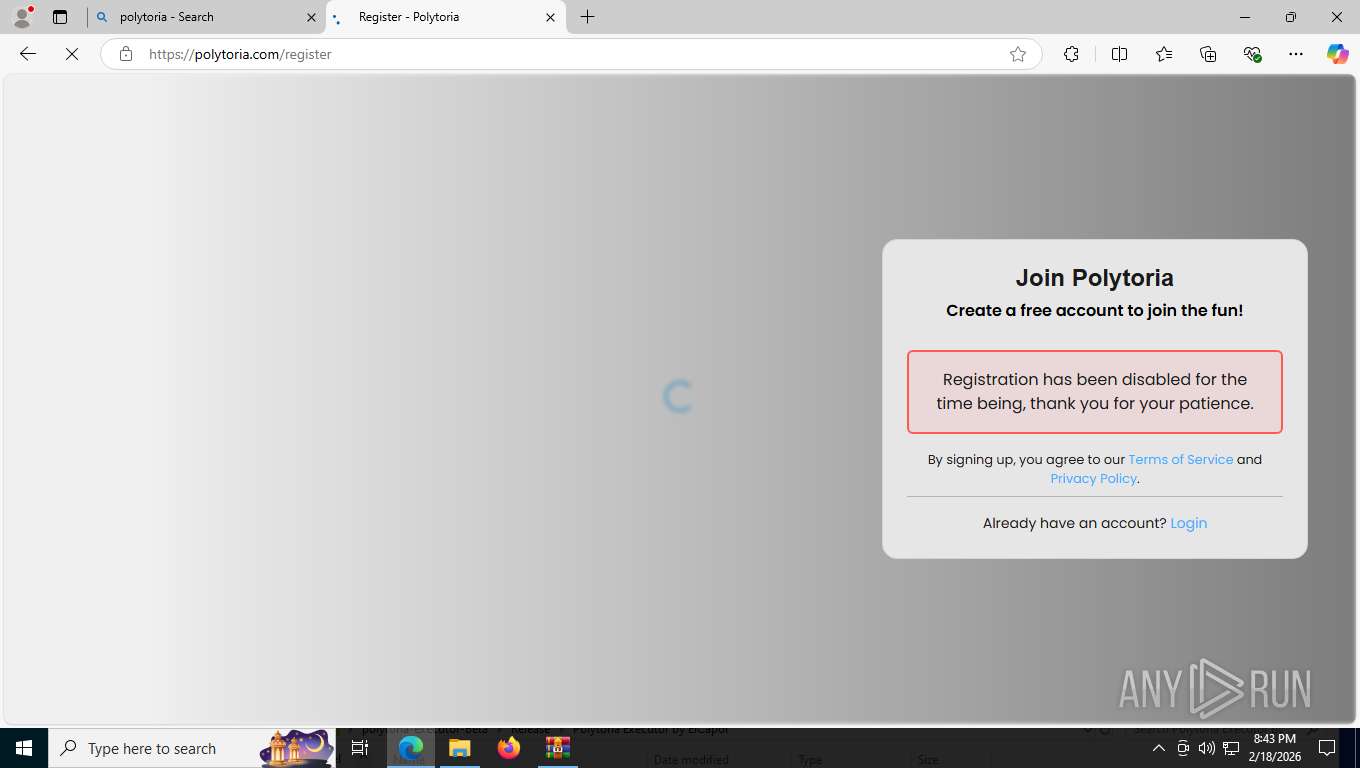
Task: Open the notification center icon
Action: [x=1327, y=748]
